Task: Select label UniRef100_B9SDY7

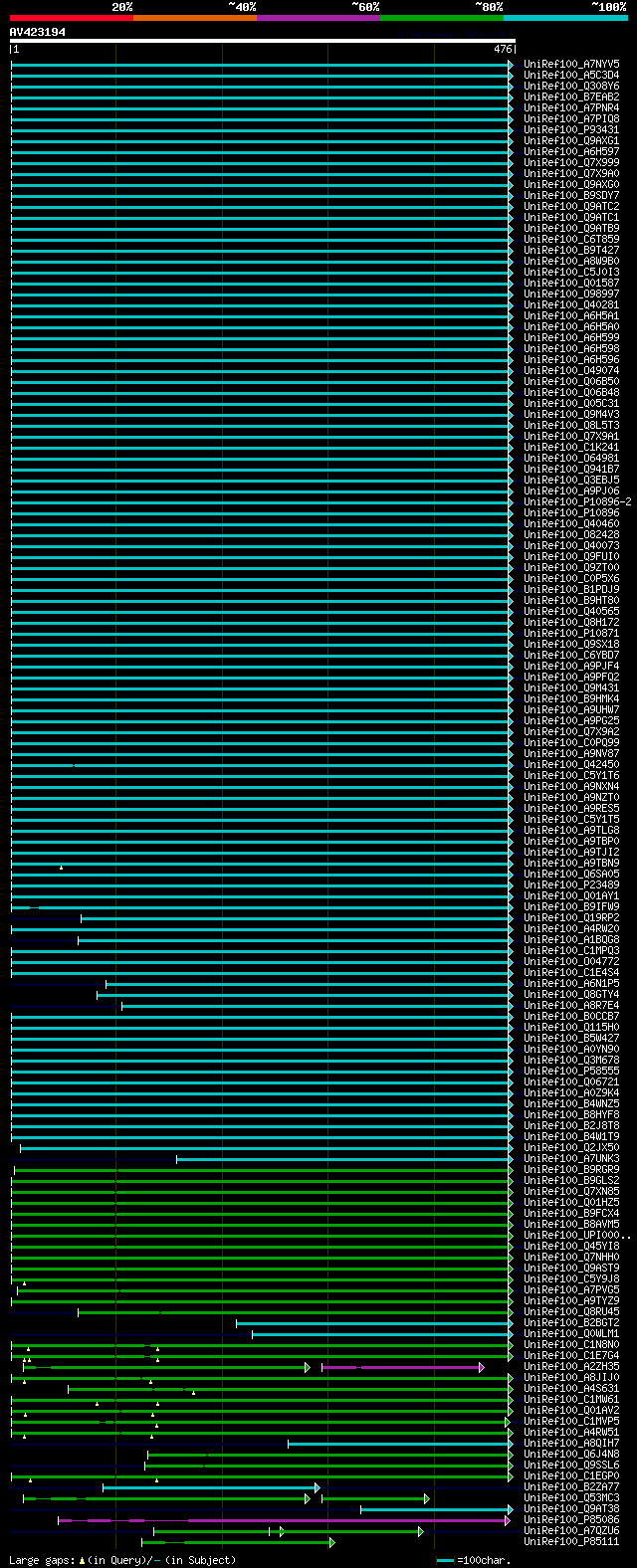Action: pos(571,195)
